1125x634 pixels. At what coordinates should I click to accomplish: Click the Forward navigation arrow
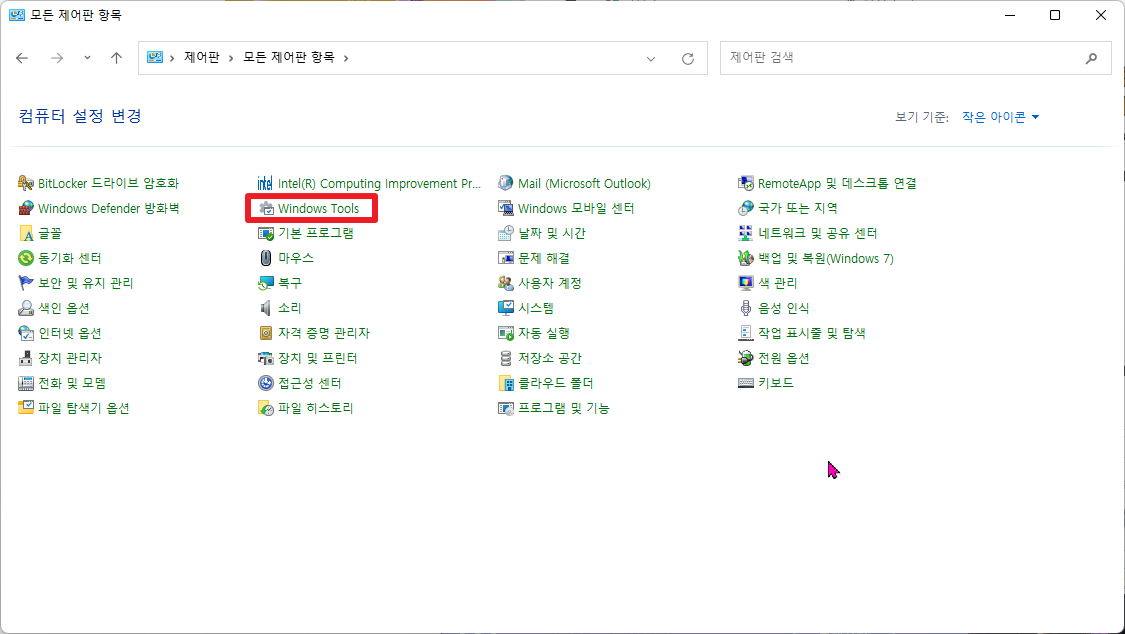pos(57,58)
